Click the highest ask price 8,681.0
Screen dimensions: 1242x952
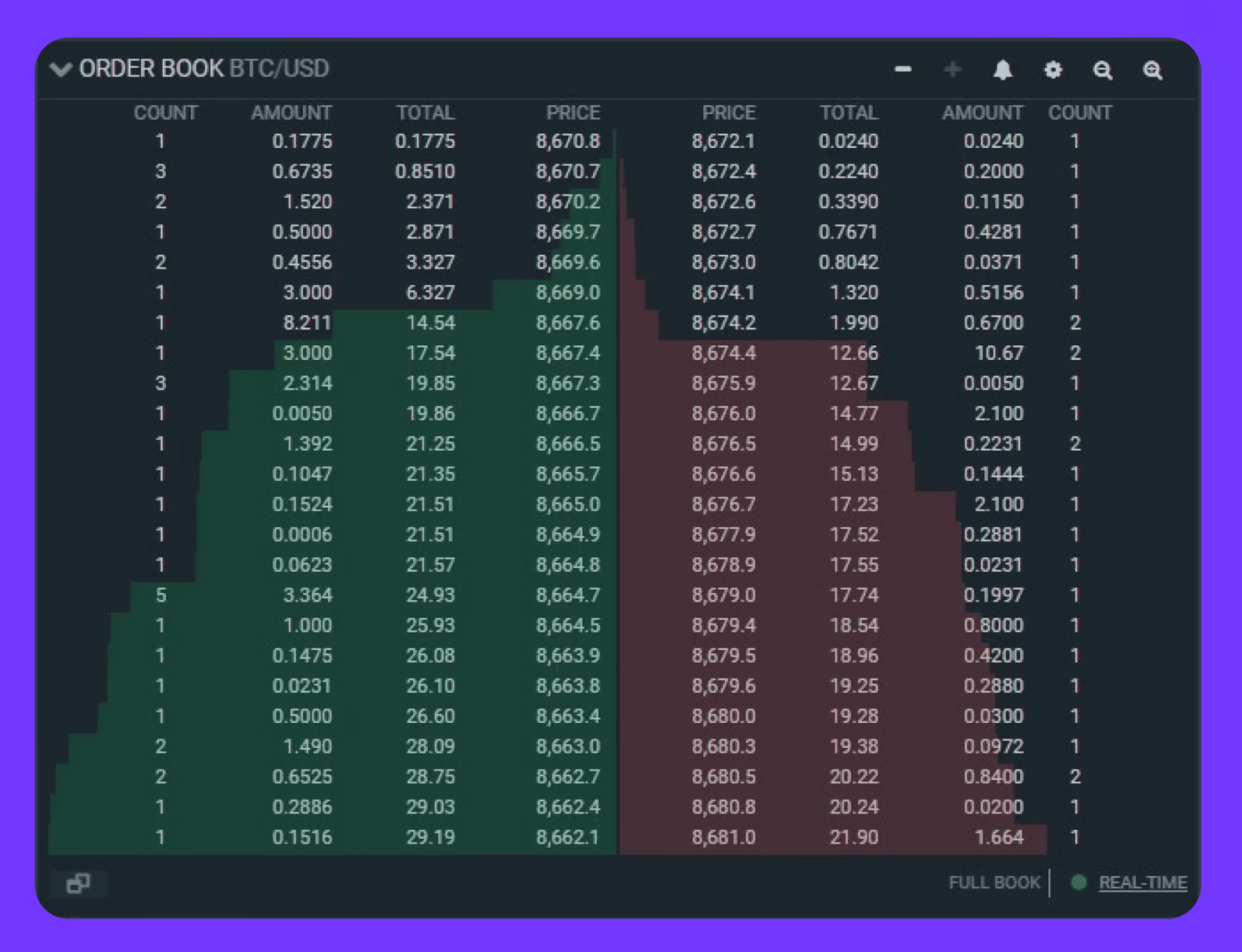tap(723, 837)
